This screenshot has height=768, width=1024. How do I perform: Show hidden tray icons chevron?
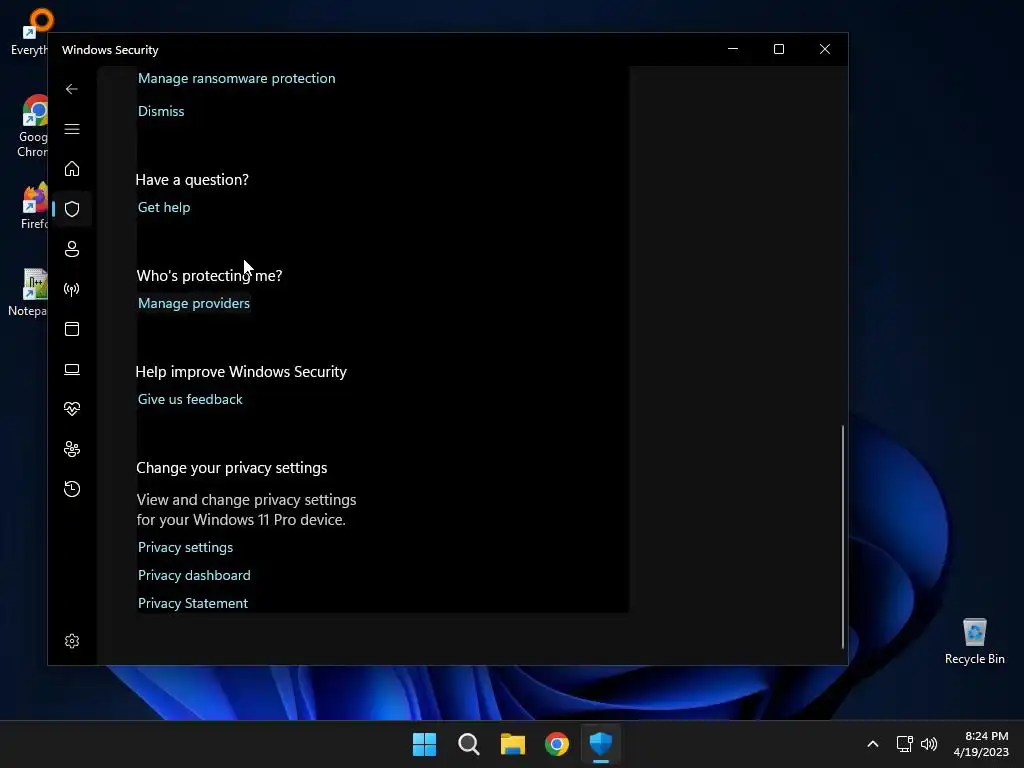point(872,744)
